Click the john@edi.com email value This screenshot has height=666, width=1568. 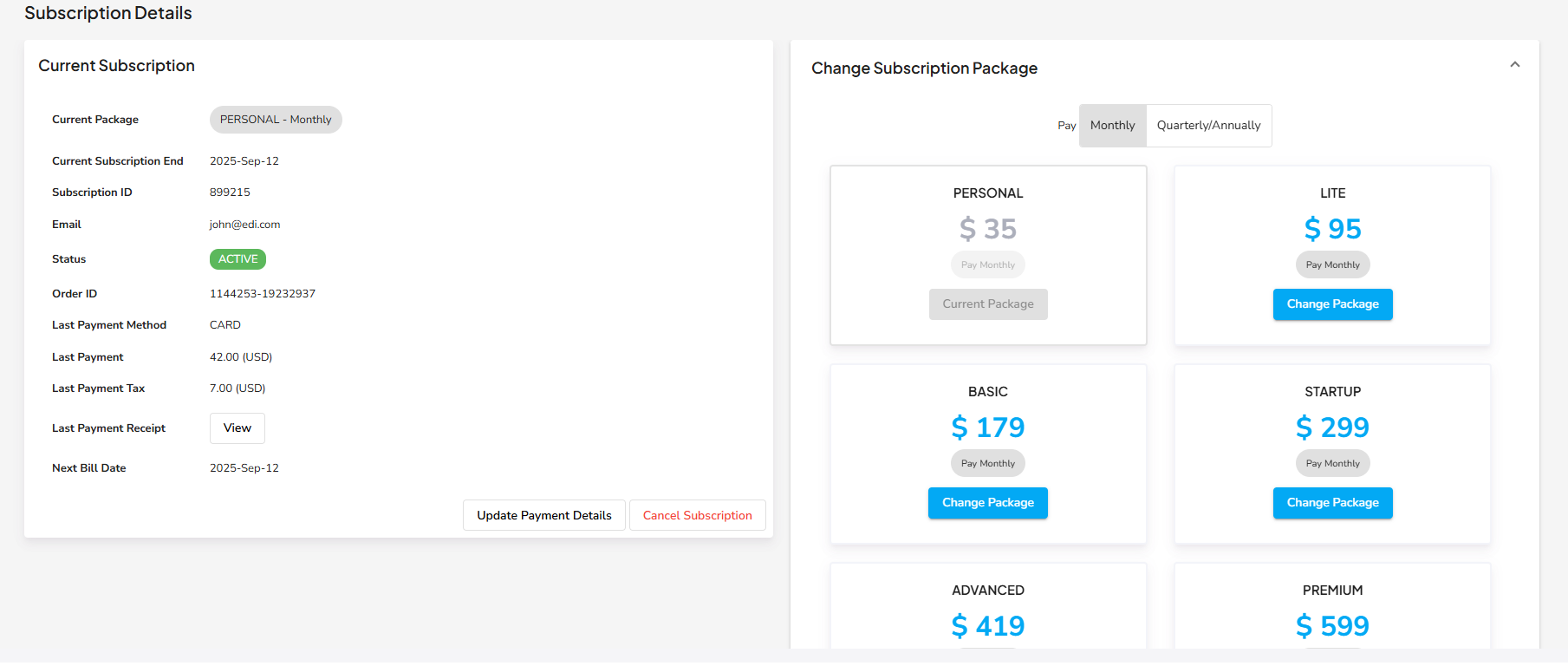(244, 225)
